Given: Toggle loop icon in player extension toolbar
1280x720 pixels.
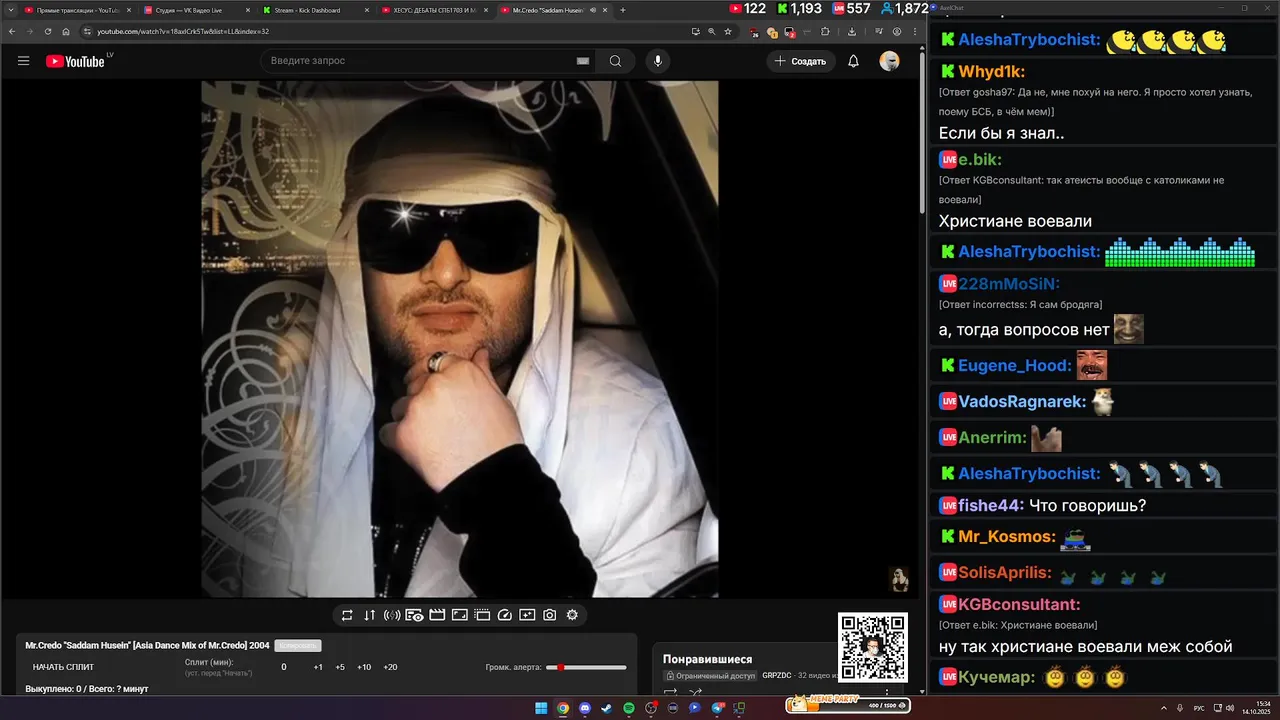Looking at the screenshot, I should [x=347, y=615].
